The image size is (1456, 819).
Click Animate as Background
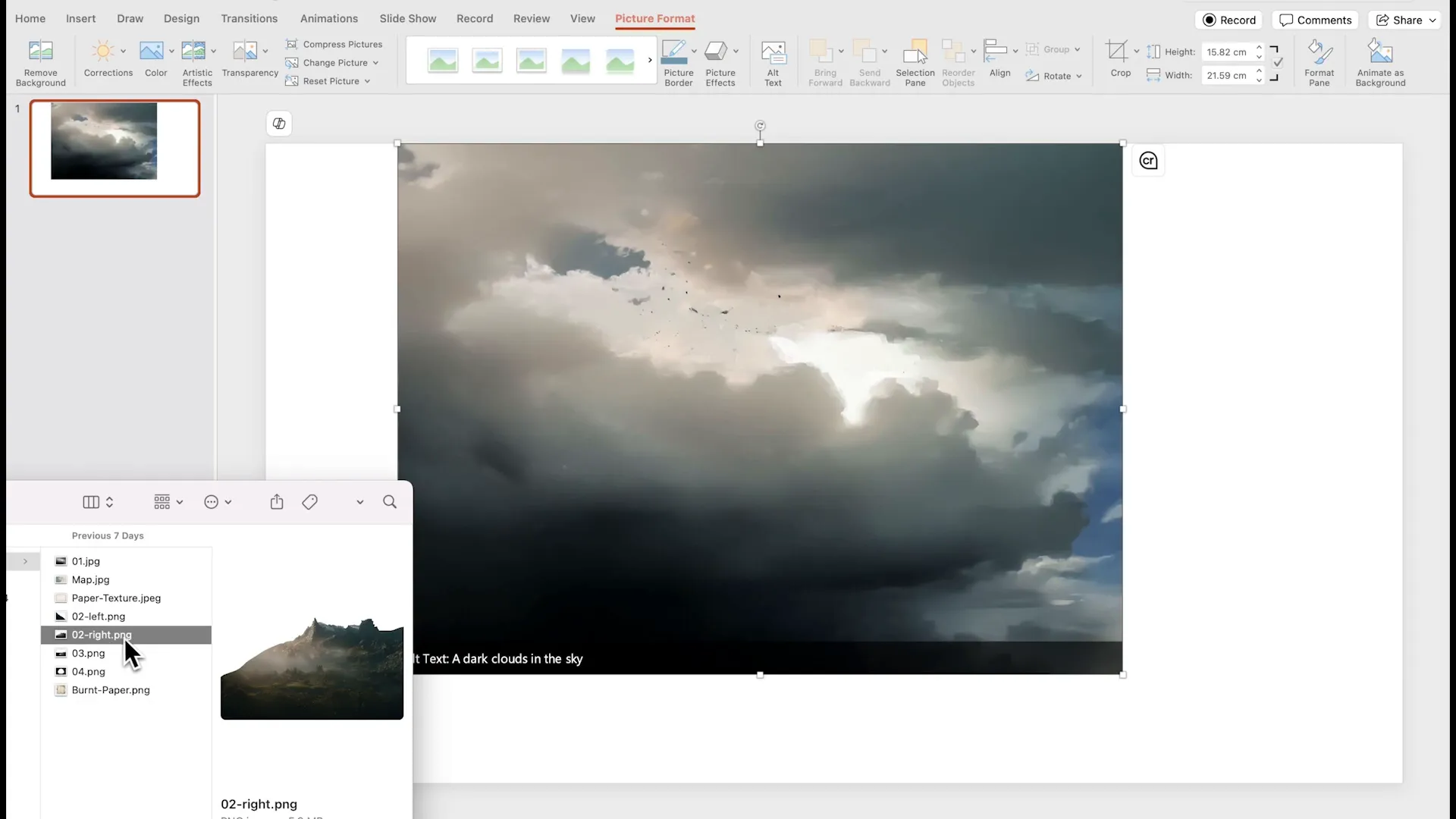point(1380,63)
